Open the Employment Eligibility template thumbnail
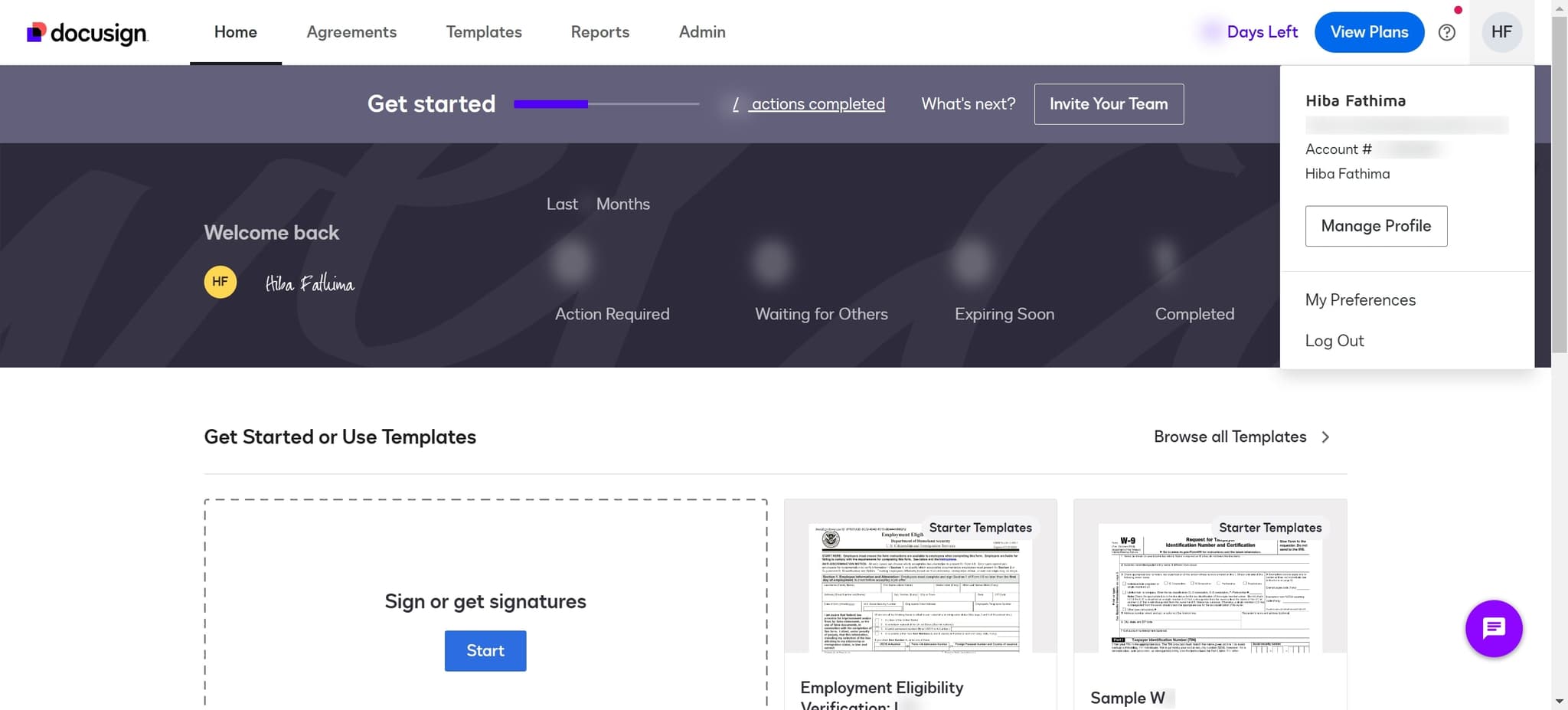Image resolution: width=1568 pixels, height=710 pixels. click(x=920, y=586)
